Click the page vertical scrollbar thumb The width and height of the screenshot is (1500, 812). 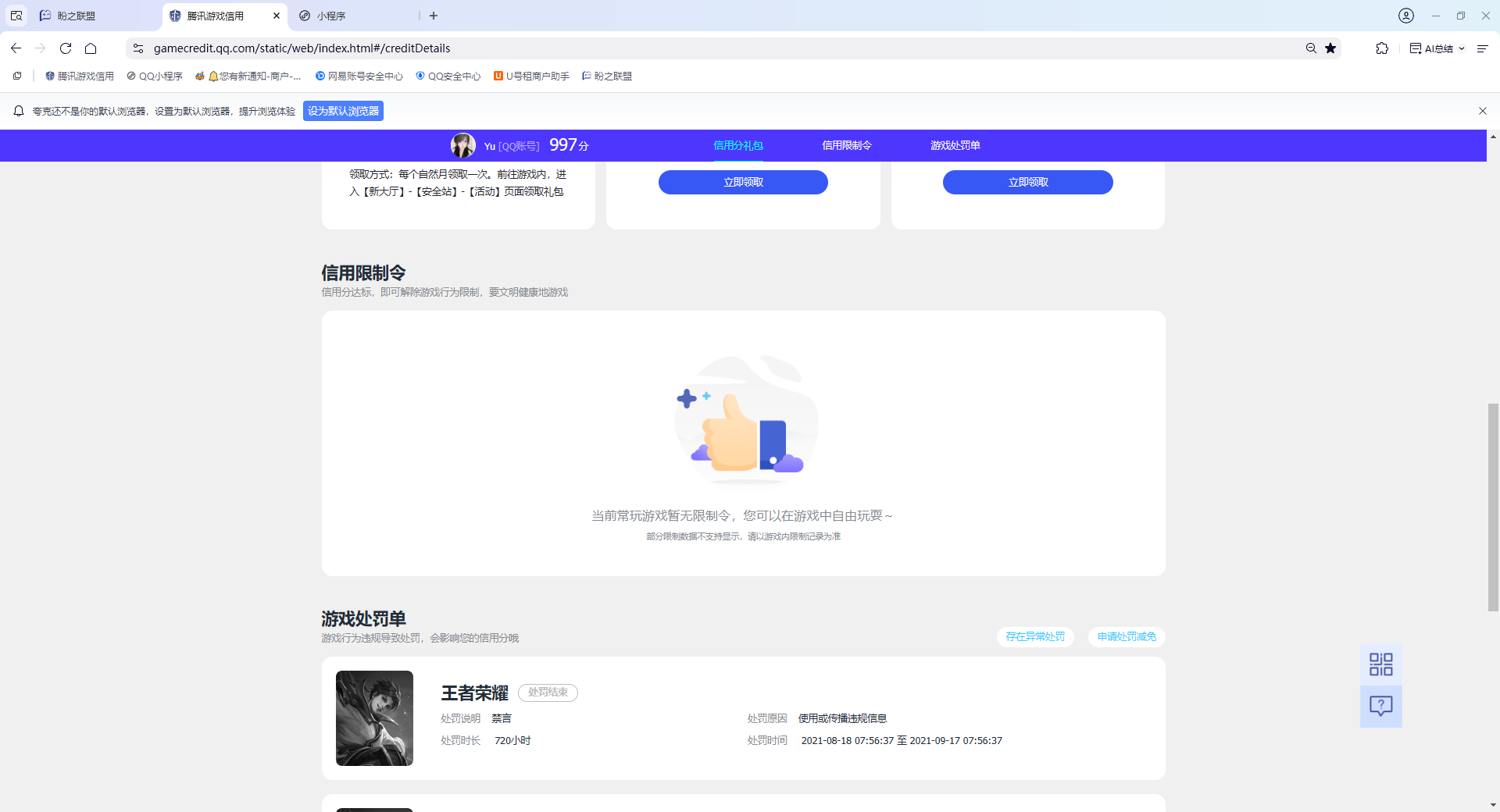point(1493,507)
